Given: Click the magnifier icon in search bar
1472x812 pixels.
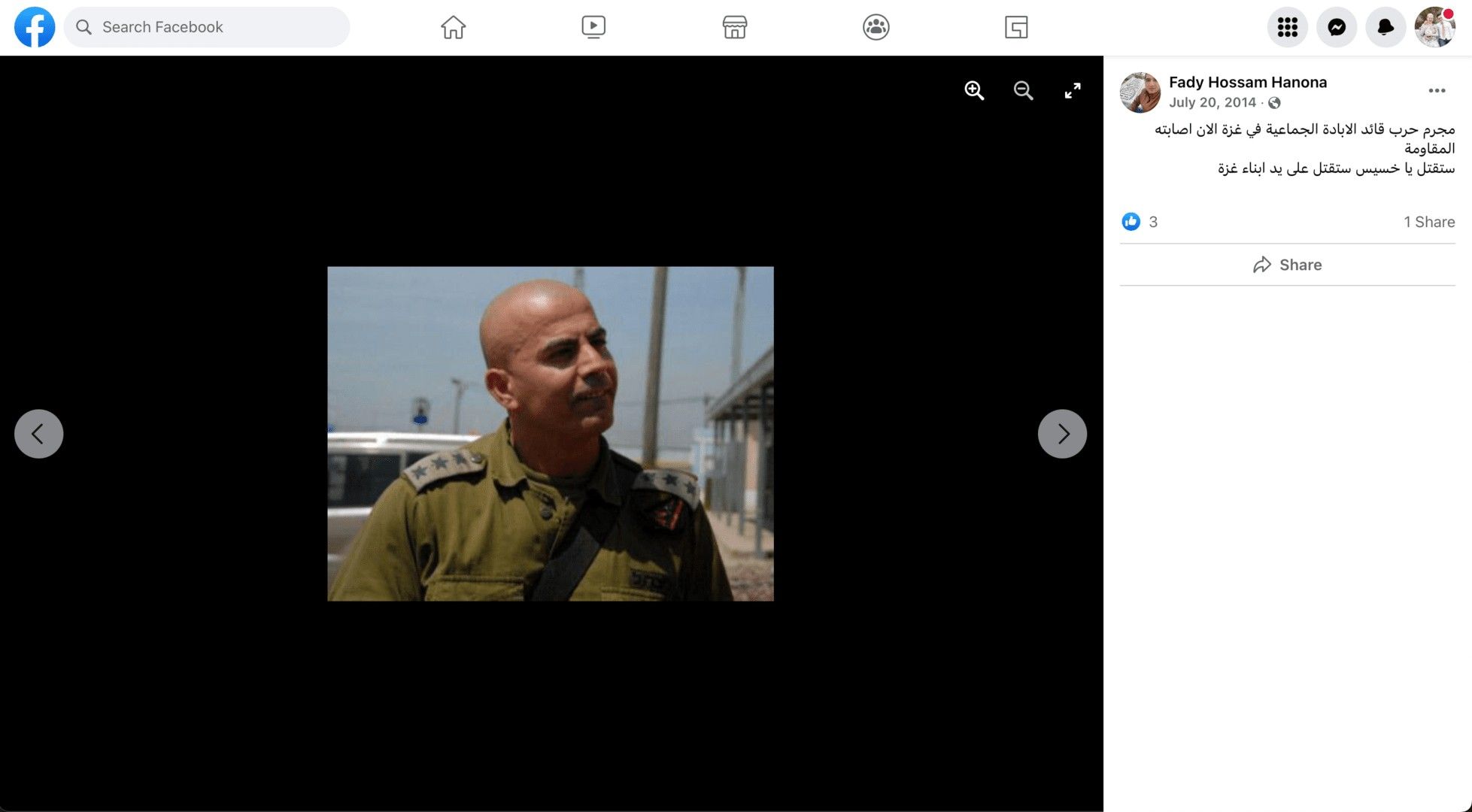Looking at the screenshot, I should pyautogui.click(x=84, y=27).
